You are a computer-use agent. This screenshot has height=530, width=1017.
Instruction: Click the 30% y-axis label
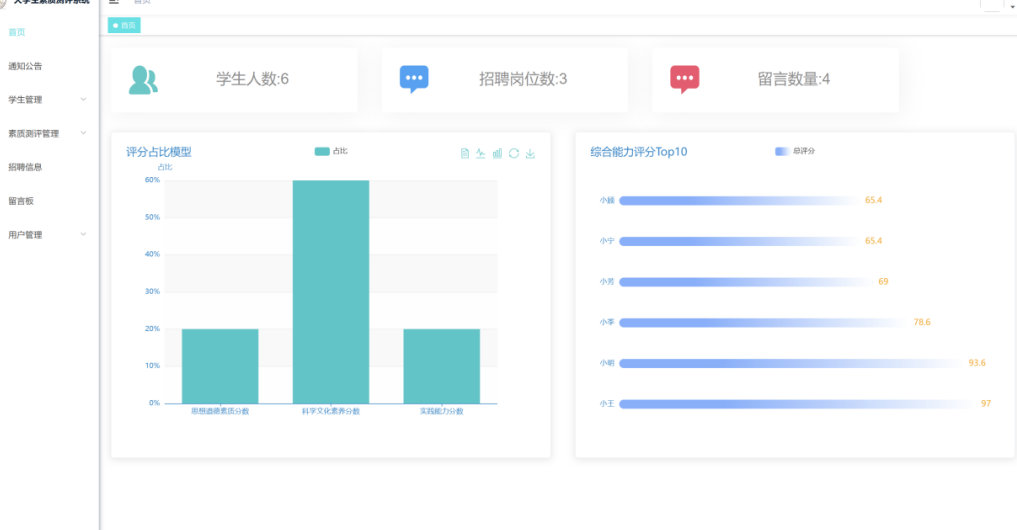pos(152,291)
